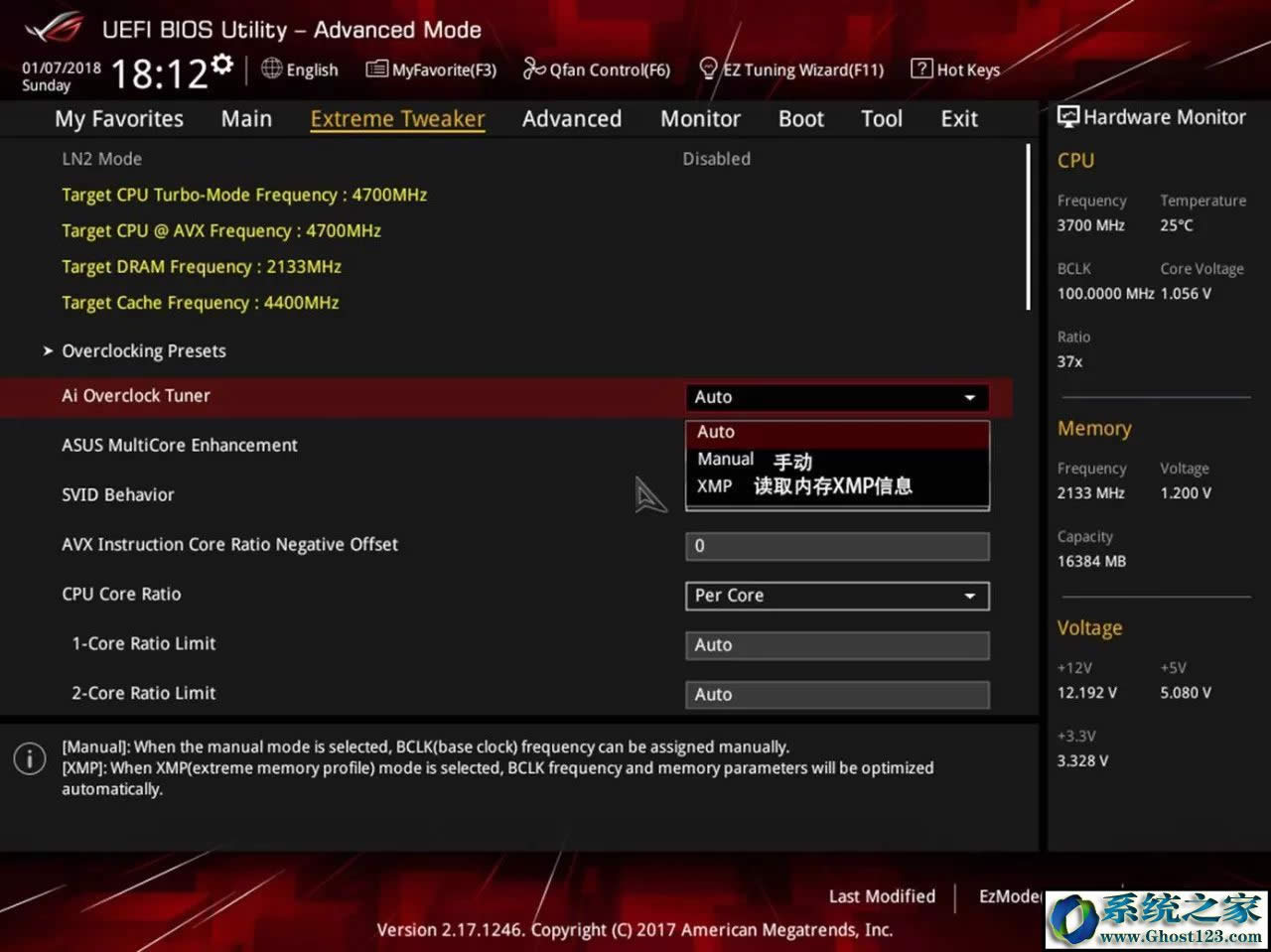Switch to the Advanced tab
The width and height of the screenshot is (1271, 952).
pyautogui.click(x=571, y=119)
